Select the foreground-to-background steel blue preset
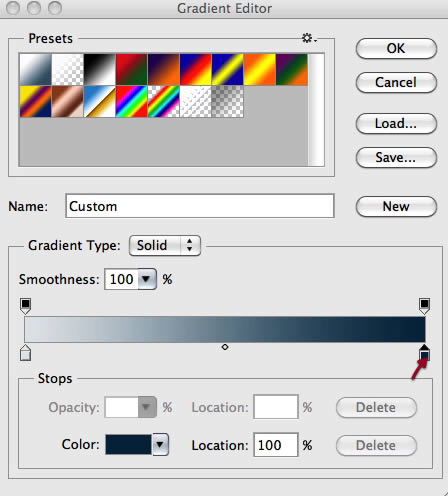The height and width of the screenshot is (496, 448). coord(35,70)
